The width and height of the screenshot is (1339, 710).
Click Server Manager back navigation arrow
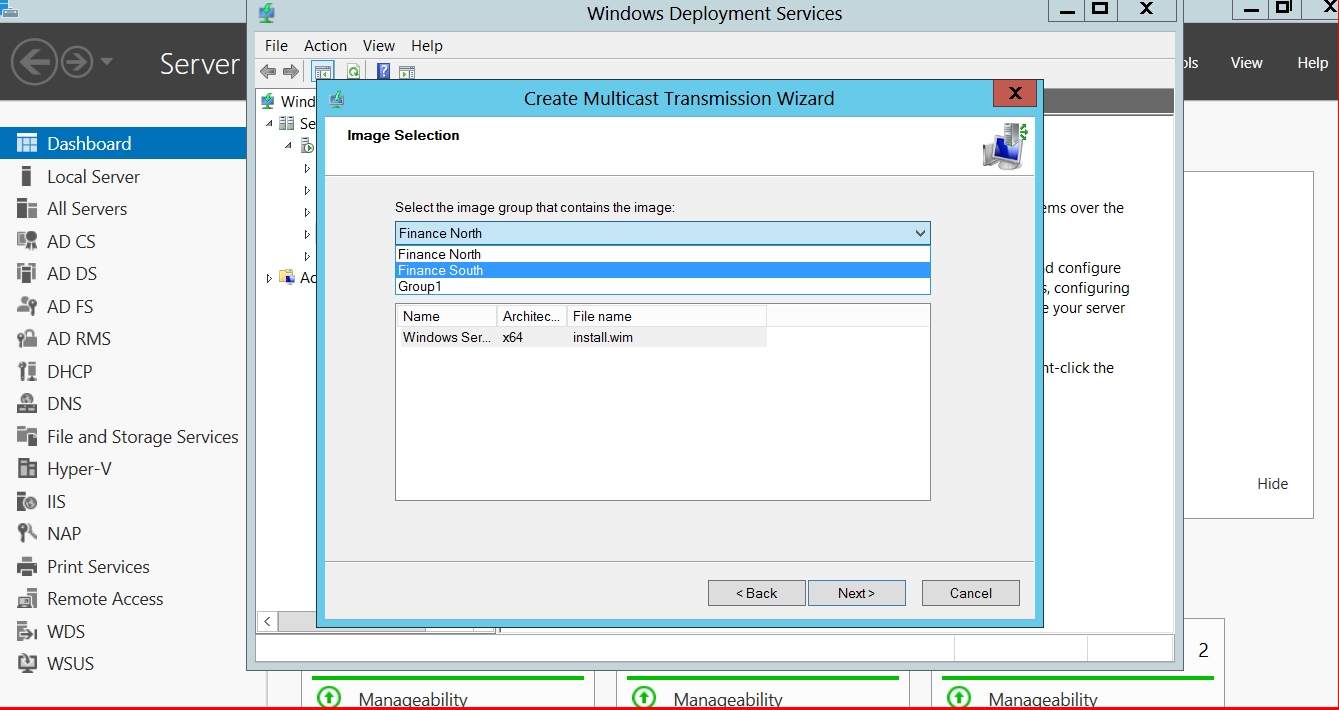tap(33, 63)
